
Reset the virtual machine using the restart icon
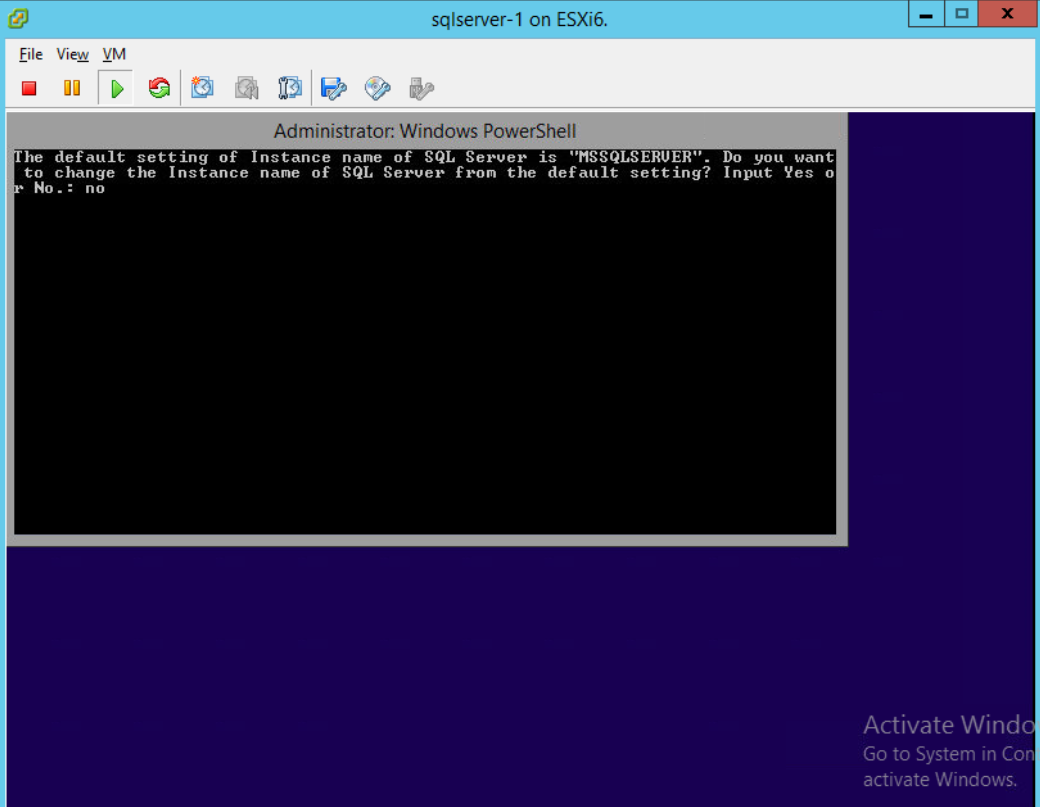click(x=159, y=88)
